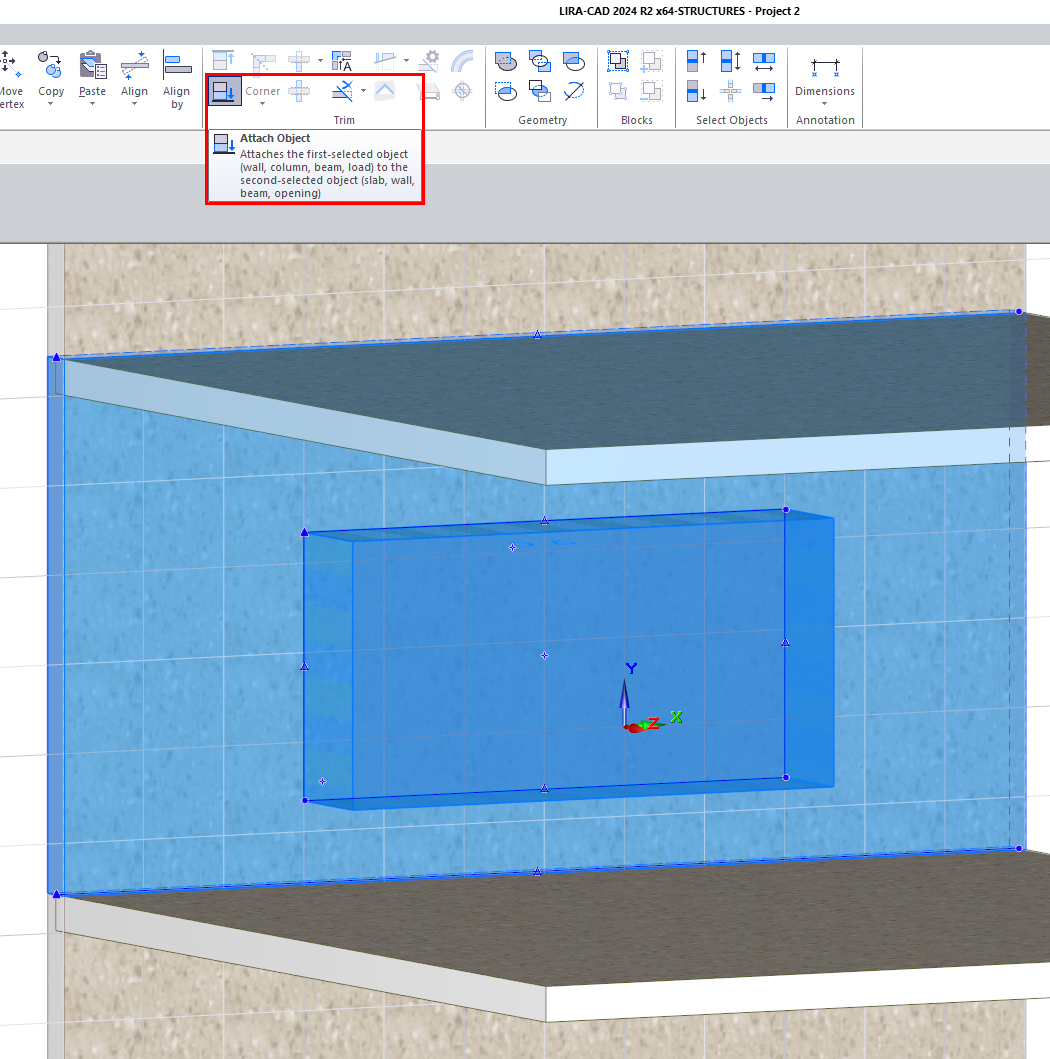The height and width of the screenshot is (1059, 1050).
Task: Activate the Attach Object tool
Action: [x=224, y=91]
